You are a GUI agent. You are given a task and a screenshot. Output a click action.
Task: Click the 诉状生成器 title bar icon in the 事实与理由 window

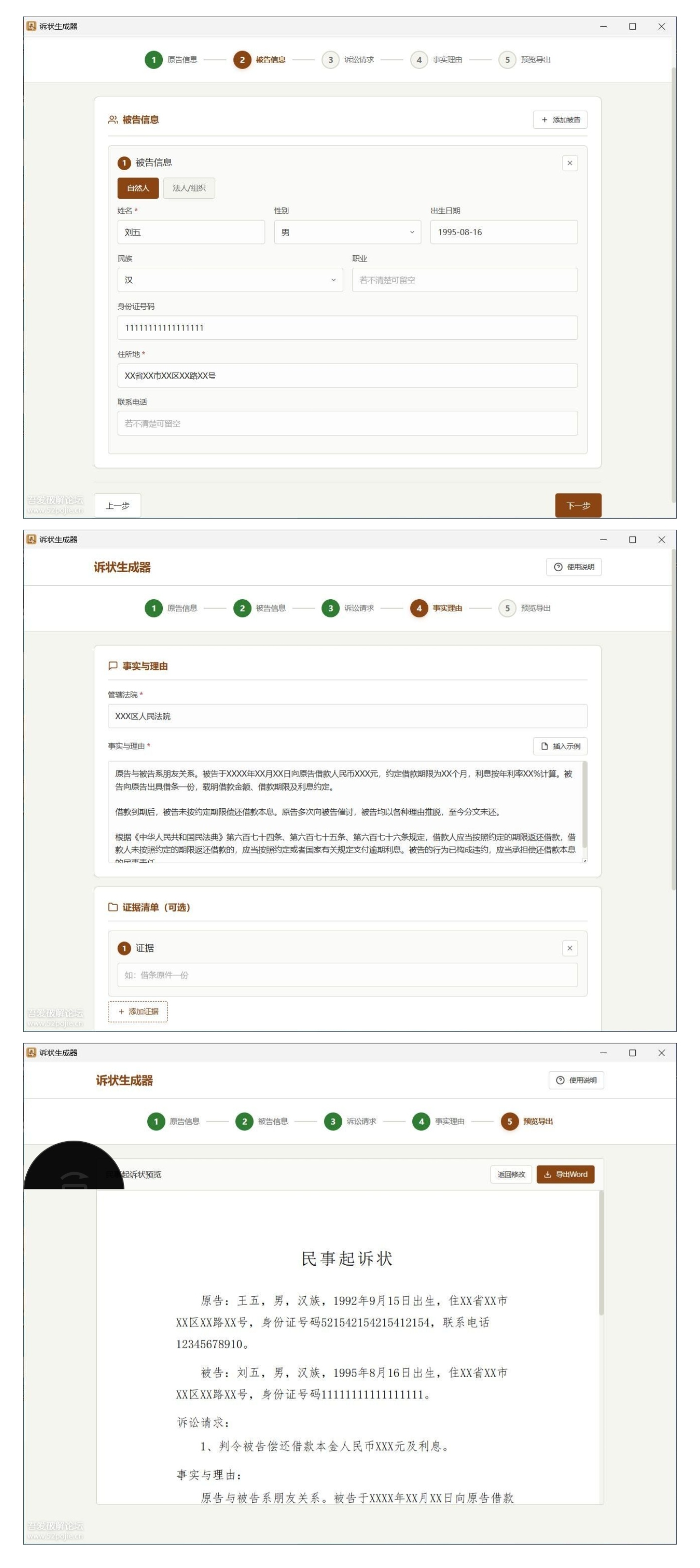(31, 540)
